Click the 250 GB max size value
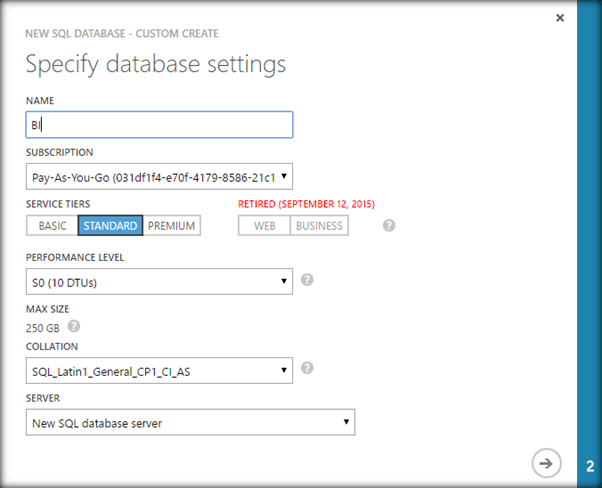 [x=42, y=327]
